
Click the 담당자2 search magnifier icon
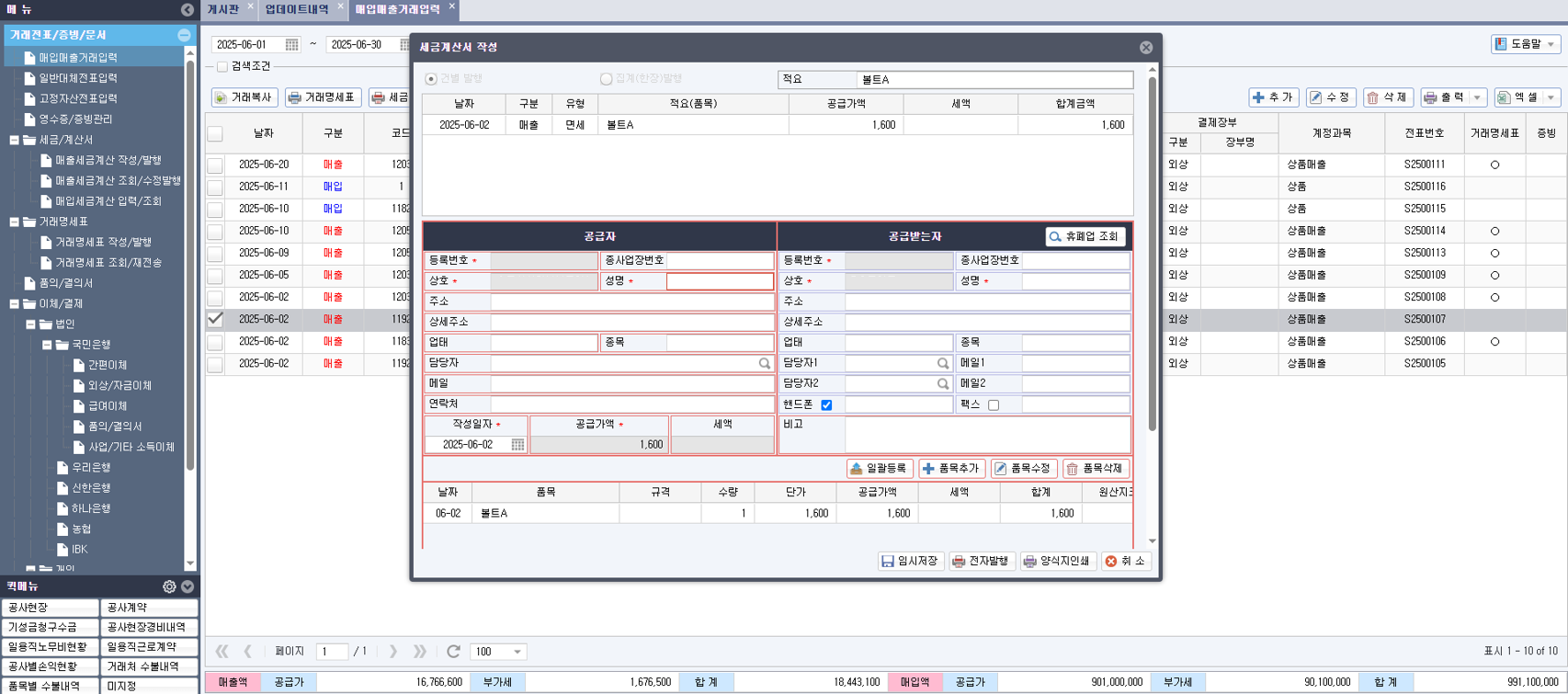click(943, 383)
